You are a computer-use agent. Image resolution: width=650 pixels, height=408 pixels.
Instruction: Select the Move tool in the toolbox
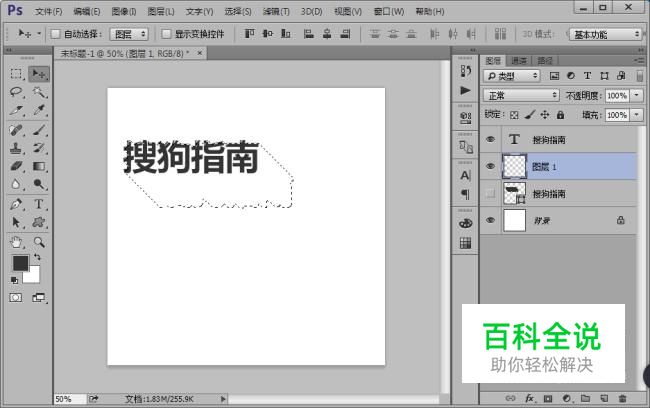point(39,74)
